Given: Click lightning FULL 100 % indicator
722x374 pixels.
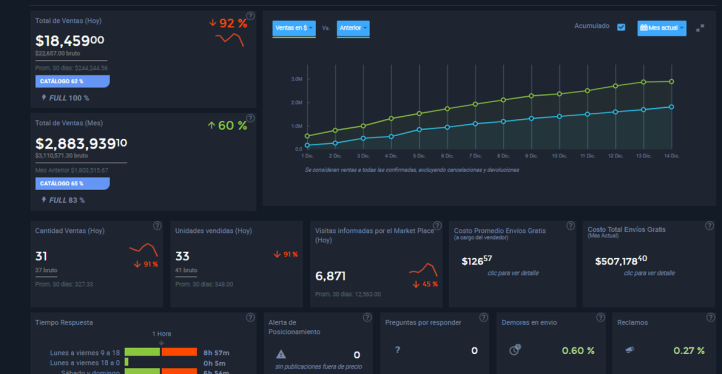Looking at the screenshot, I should coord(65,98).
